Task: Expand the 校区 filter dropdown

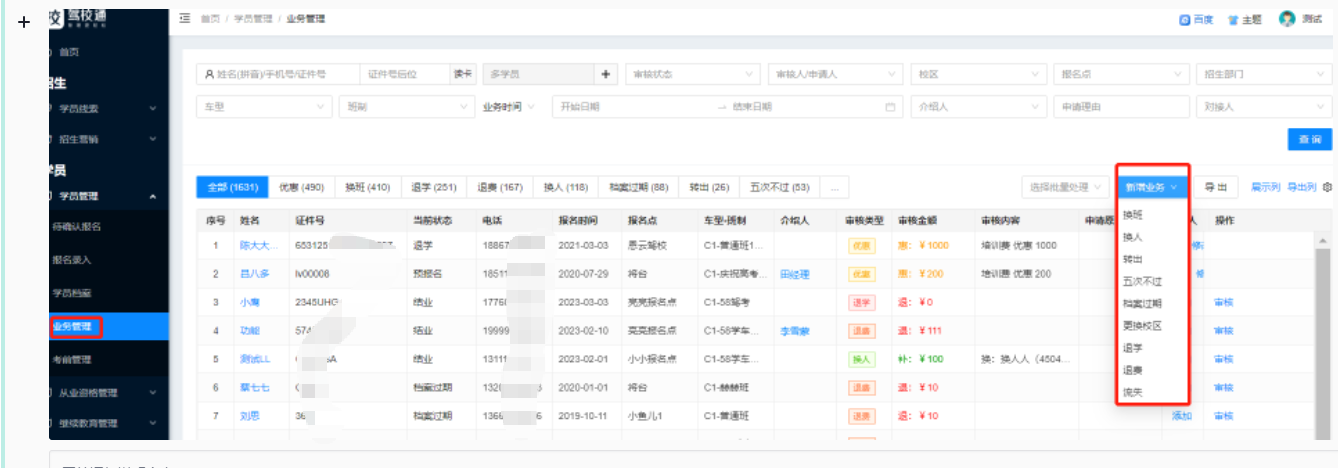Action: pos(976,75)
